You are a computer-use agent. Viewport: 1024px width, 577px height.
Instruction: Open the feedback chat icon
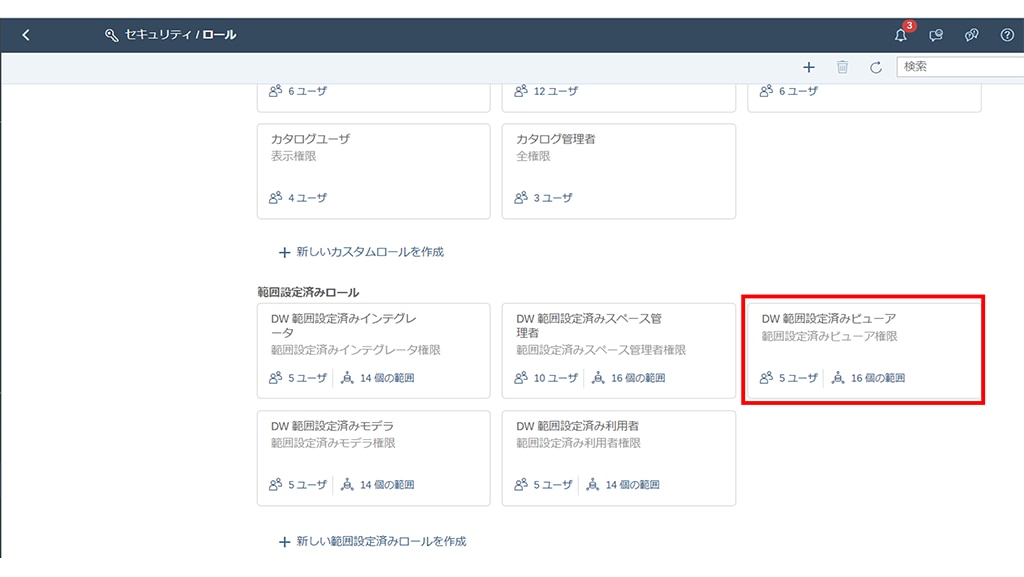(x=936, y=35)
